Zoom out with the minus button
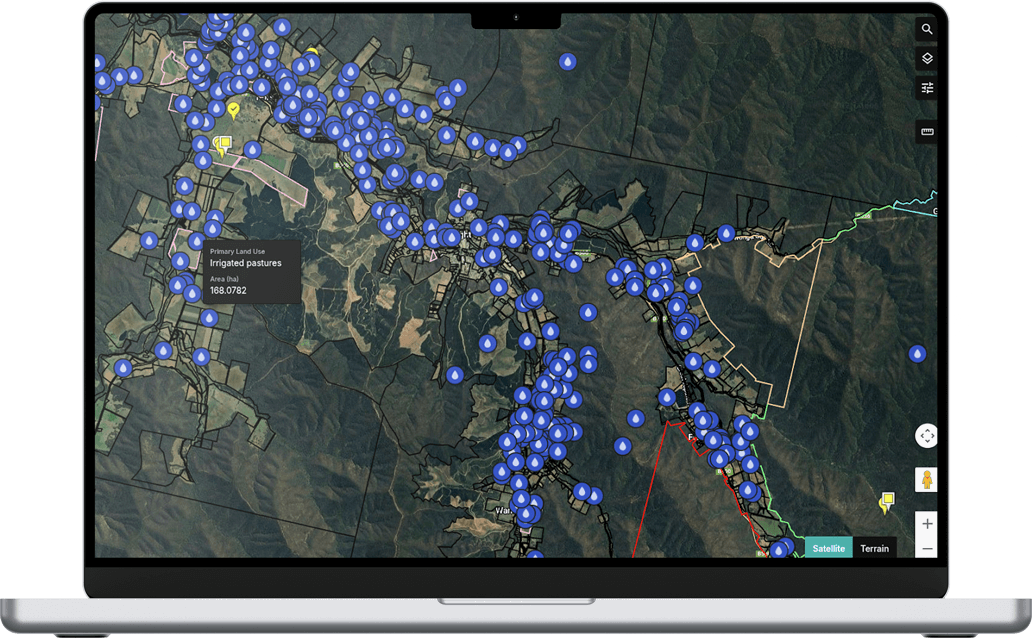1032x638 pixels. (927, 548)
